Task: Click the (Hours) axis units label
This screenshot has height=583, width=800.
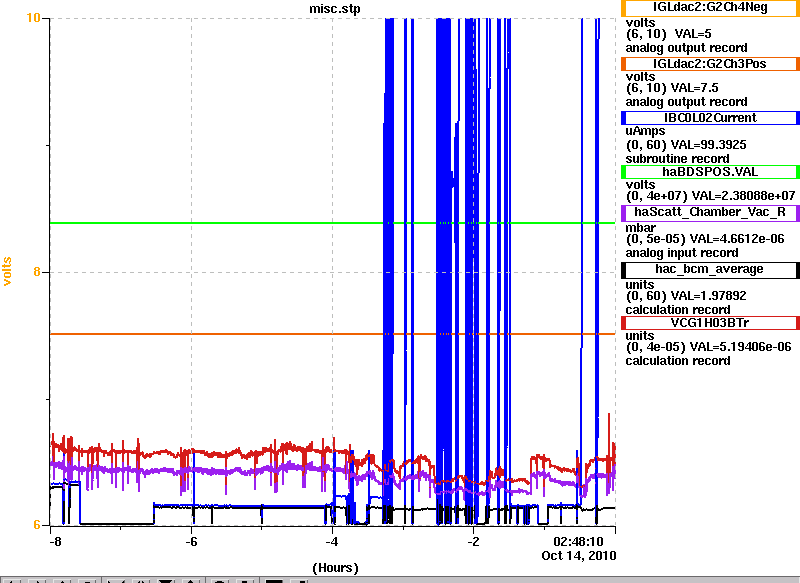Action: coord(335,568)
